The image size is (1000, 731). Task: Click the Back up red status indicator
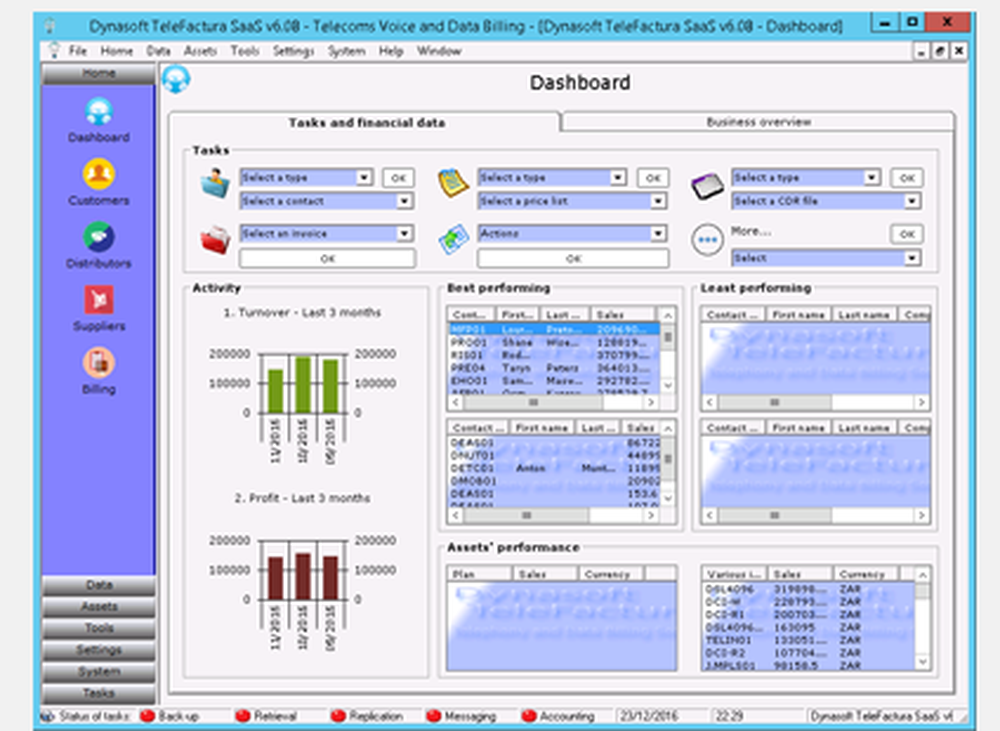point(147,716)
